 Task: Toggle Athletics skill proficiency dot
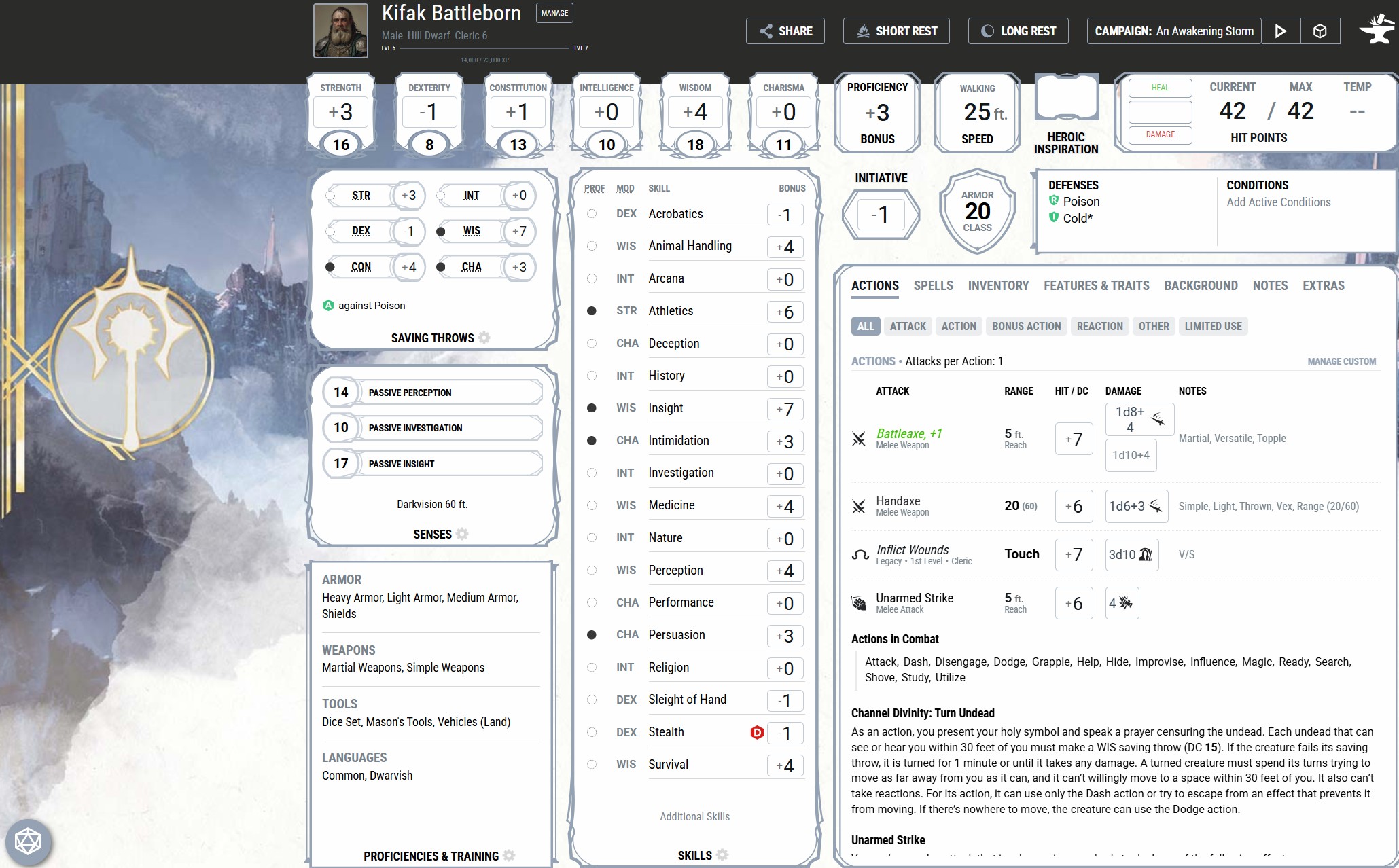tap(592, 311)
